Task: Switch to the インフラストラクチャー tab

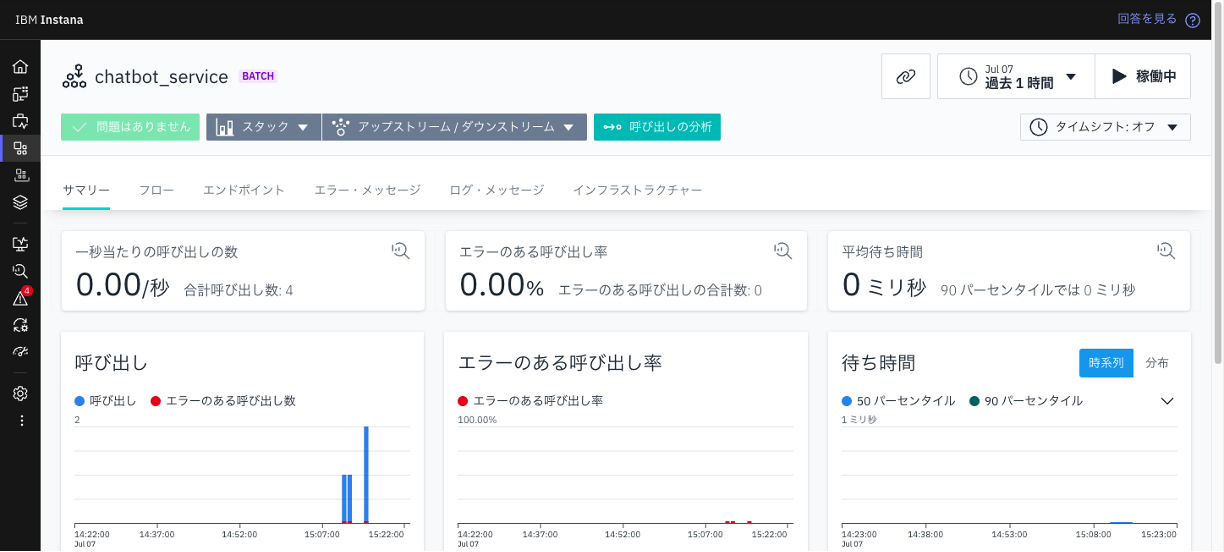Action: pos(637,190)
